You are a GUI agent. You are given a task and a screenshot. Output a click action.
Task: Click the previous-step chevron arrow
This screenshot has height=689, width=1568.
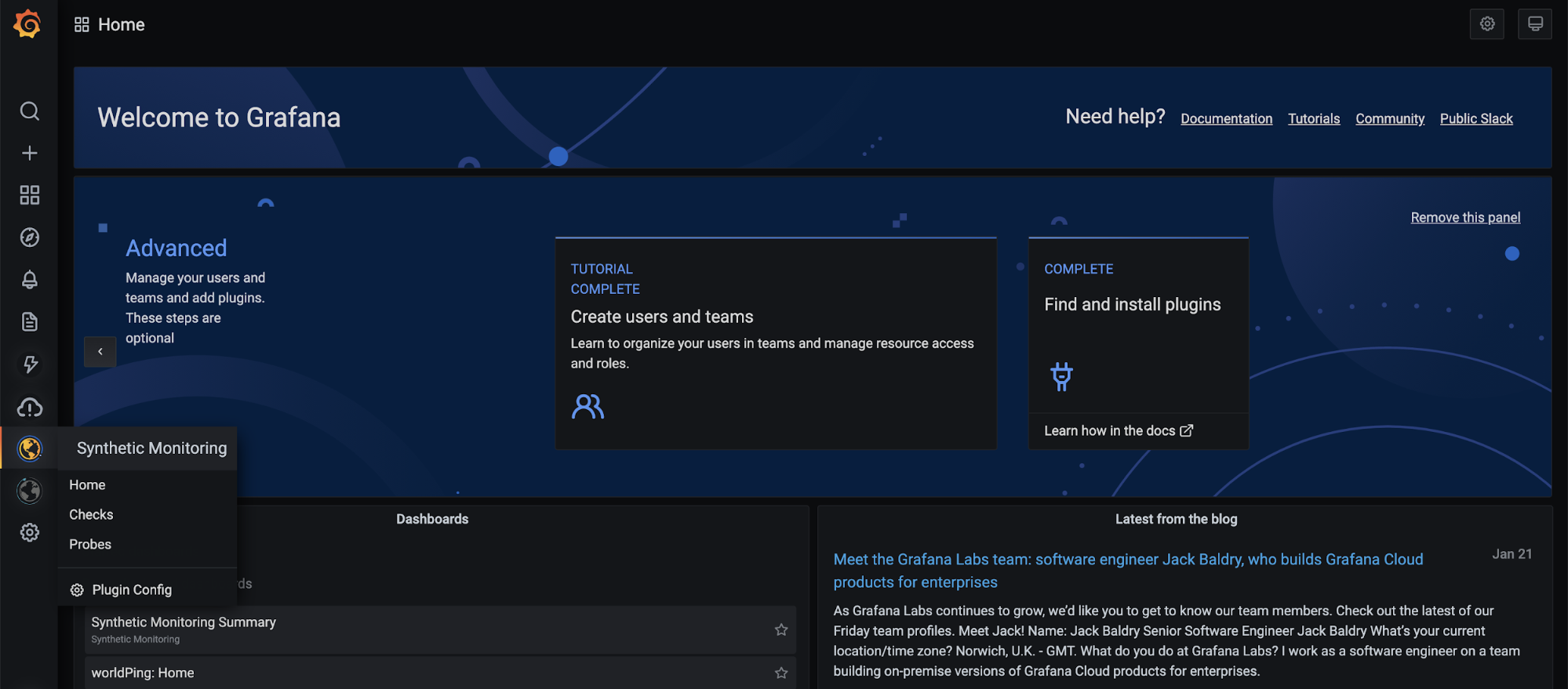100,352
